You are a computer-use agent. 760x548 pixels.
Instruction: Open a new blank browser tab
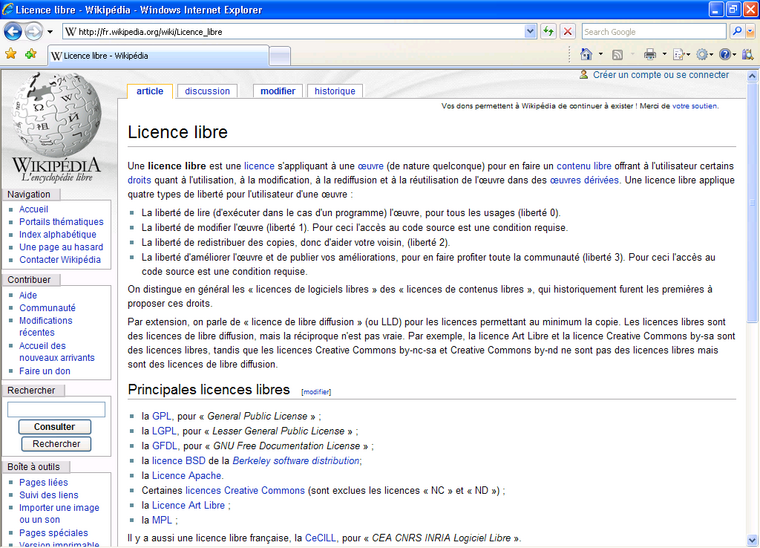[280, 56]
